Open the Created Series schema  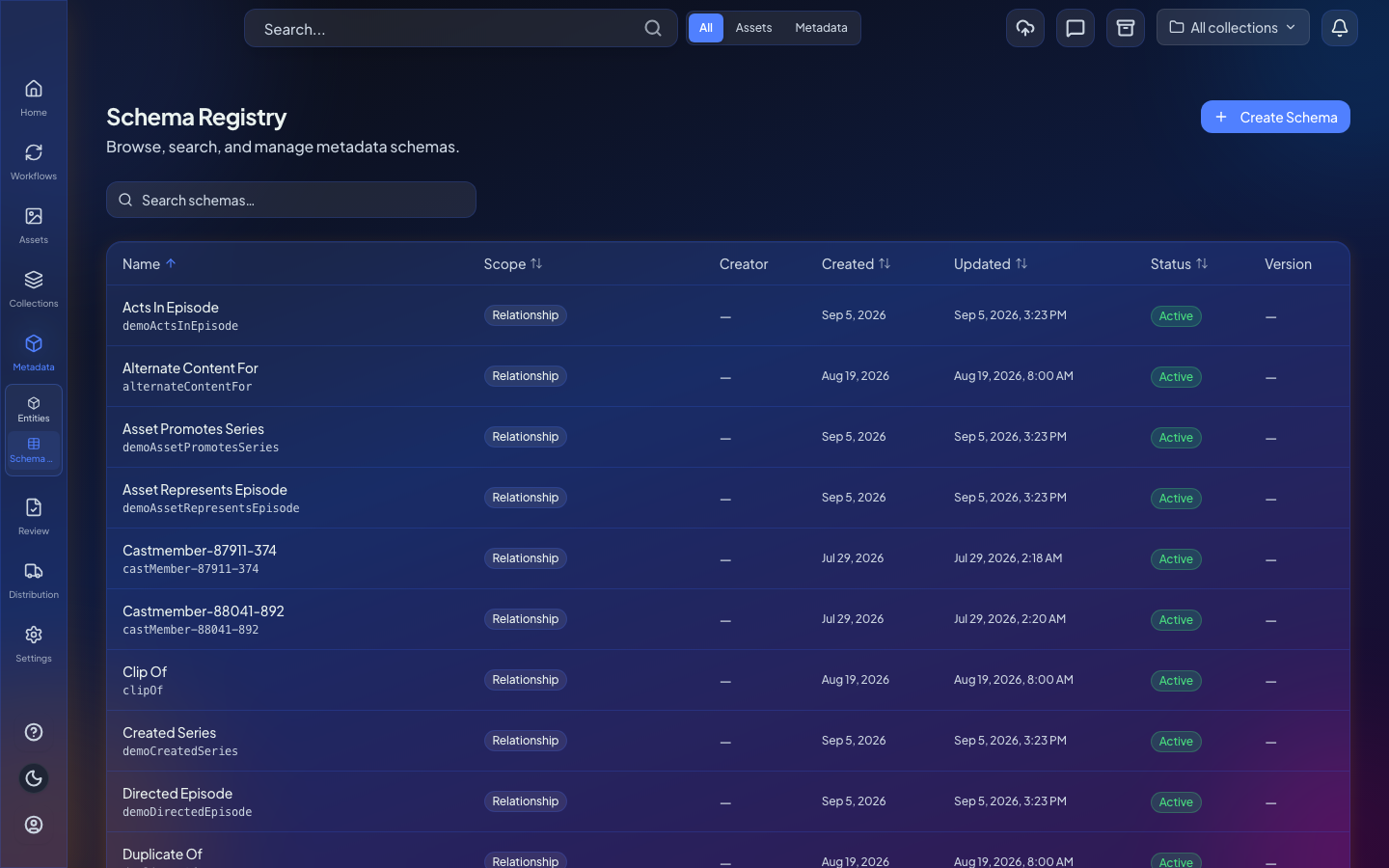169,733
